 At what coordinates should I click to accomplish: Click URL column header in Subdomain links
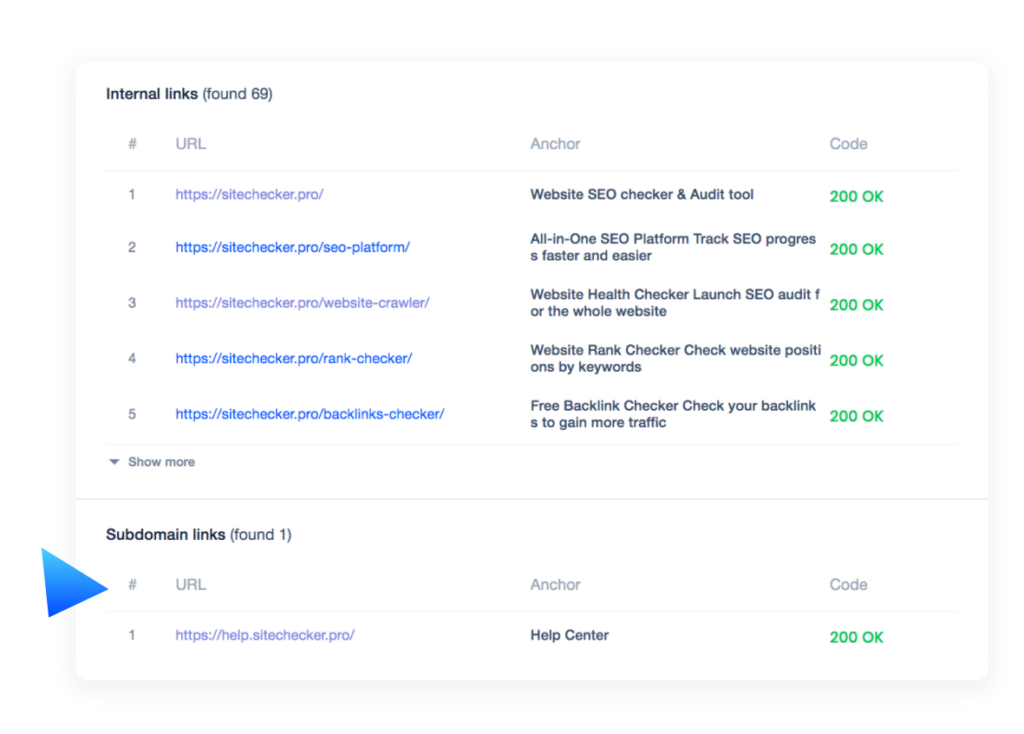tap(191, 584)
